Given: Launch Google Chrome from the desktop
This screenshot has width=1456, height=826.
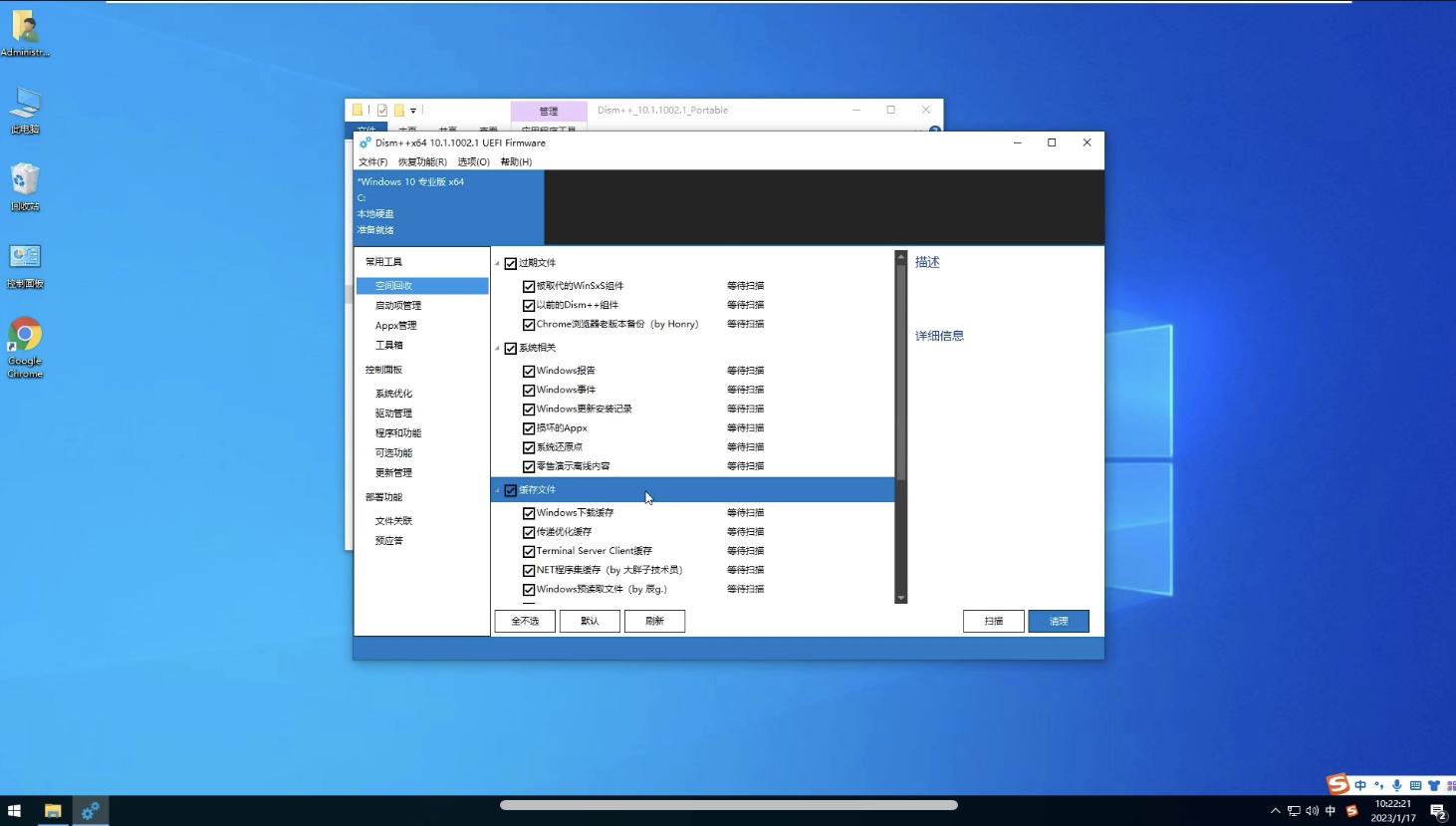Looking at the screenshot, I should (25, 348).
